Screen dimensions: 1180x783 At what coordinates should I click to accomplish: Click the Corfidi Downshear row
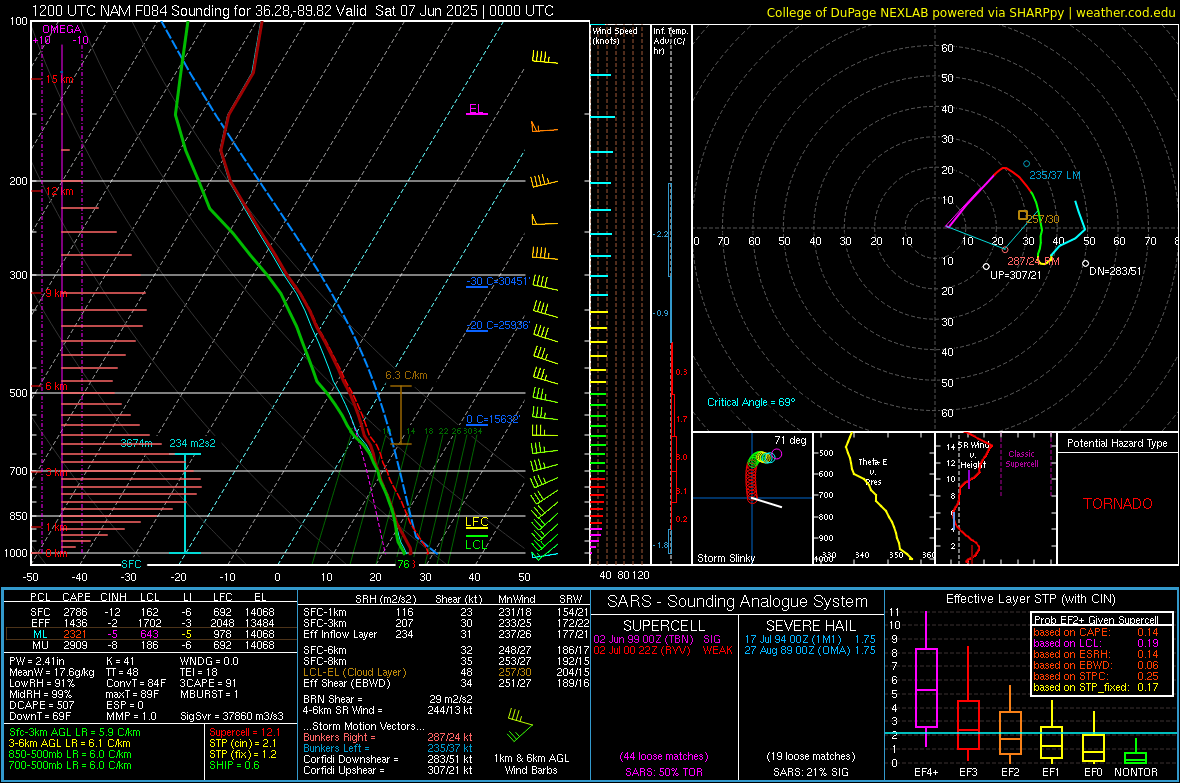coord(388,759)
